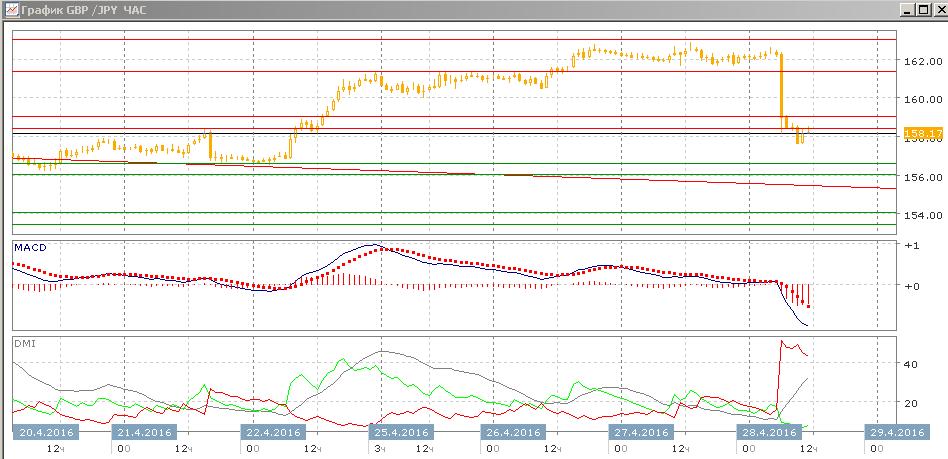Maximize the GBP/JPY chart window
Screen dimensions: 948x459
pos(923,10)
